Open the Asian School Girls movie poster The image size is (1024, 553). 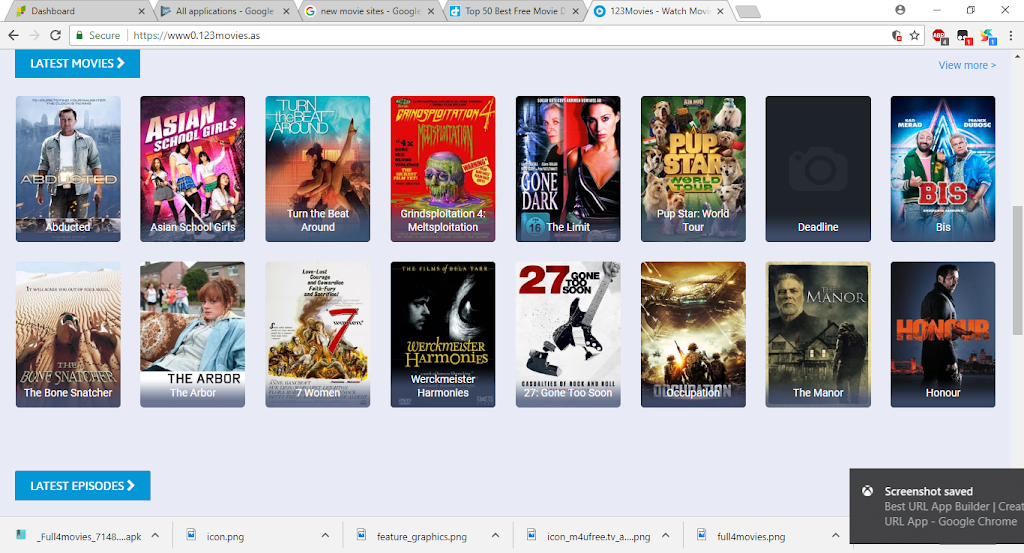tap(193, 169)
